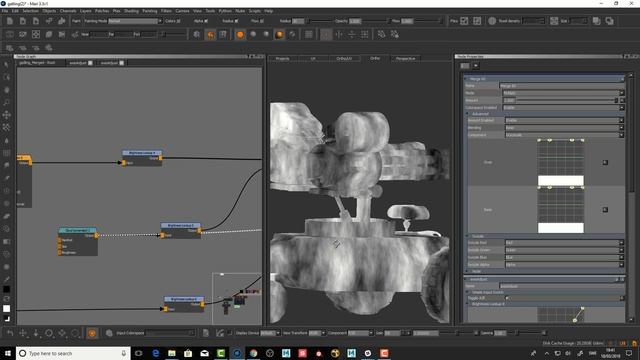
Task: Toggle the Colors checkbox in paint toolbar
Action: point(178,21)
